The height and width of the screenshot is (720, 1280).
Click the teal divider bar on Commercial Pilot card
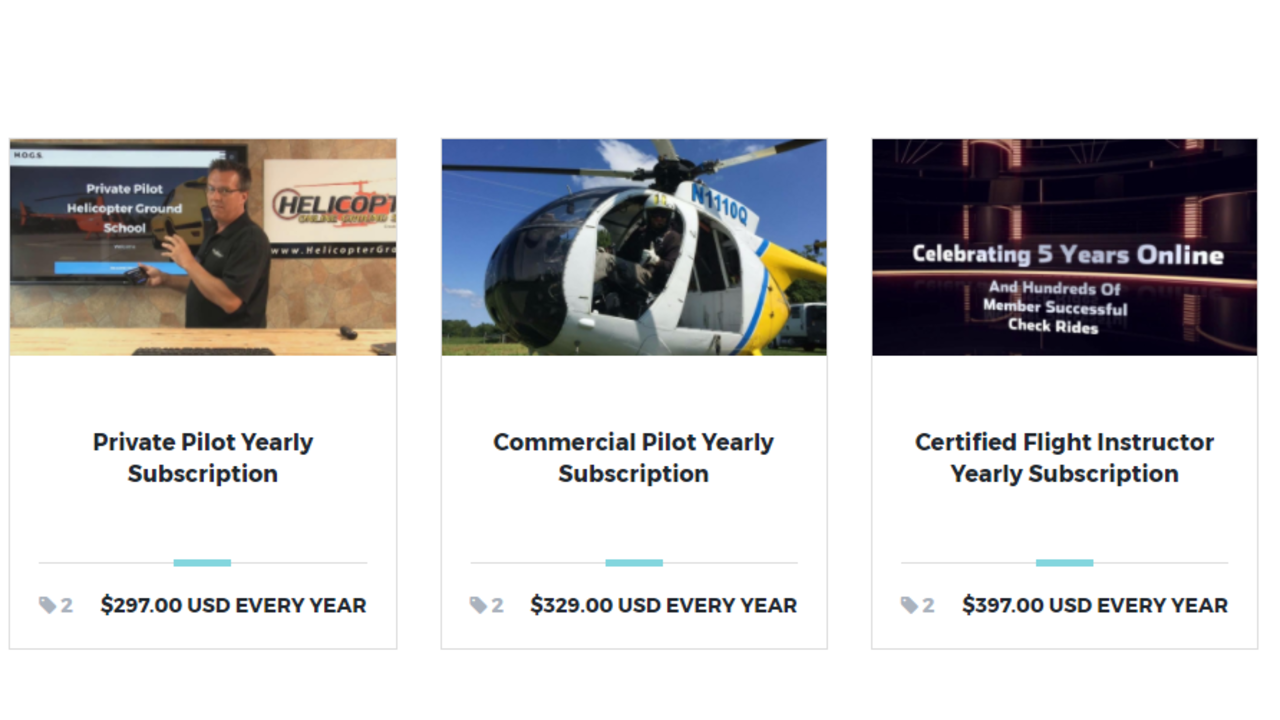[634, 563]
